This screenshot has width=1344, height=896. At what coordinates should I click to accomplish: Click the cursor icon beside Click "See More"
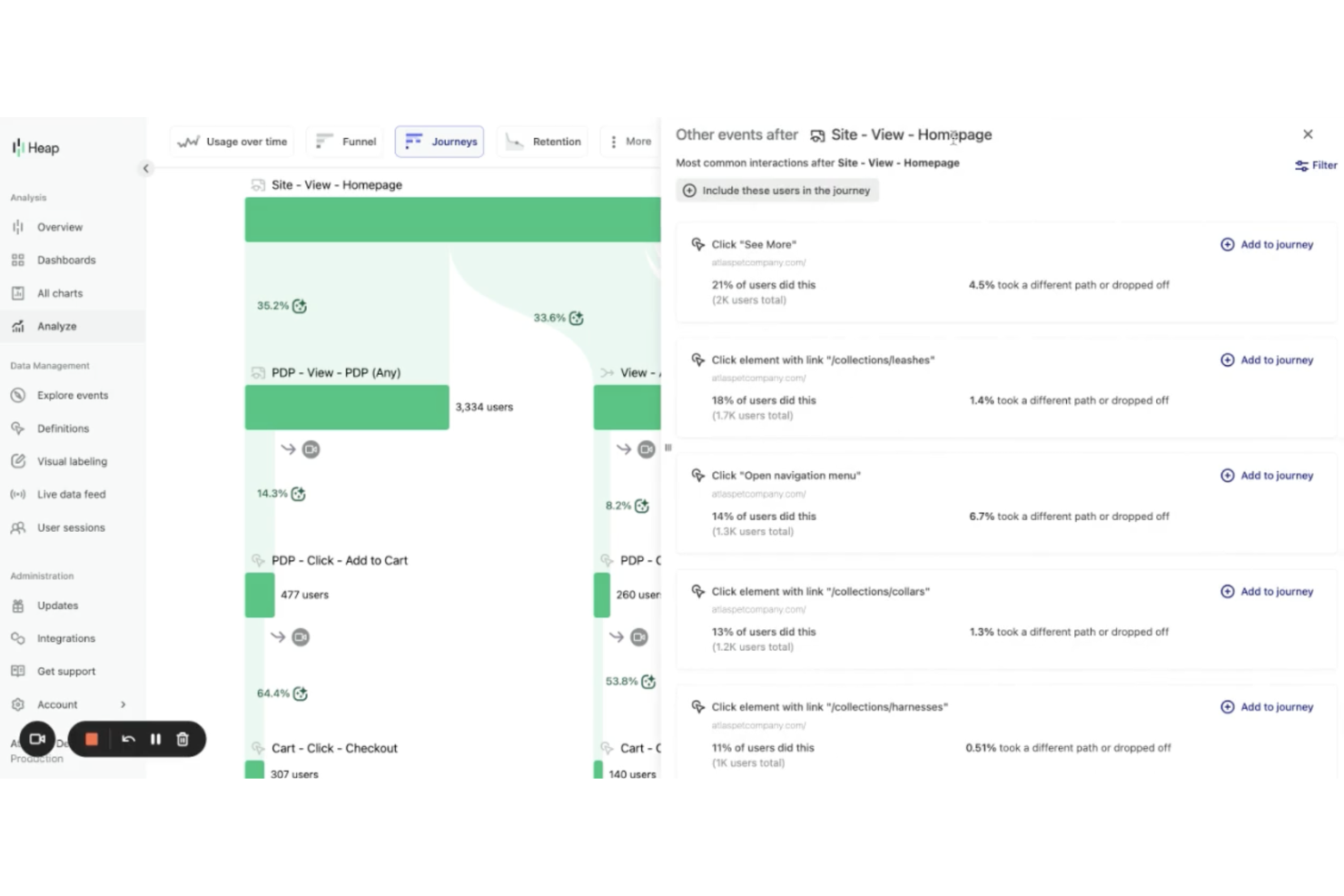click(697, 244)
